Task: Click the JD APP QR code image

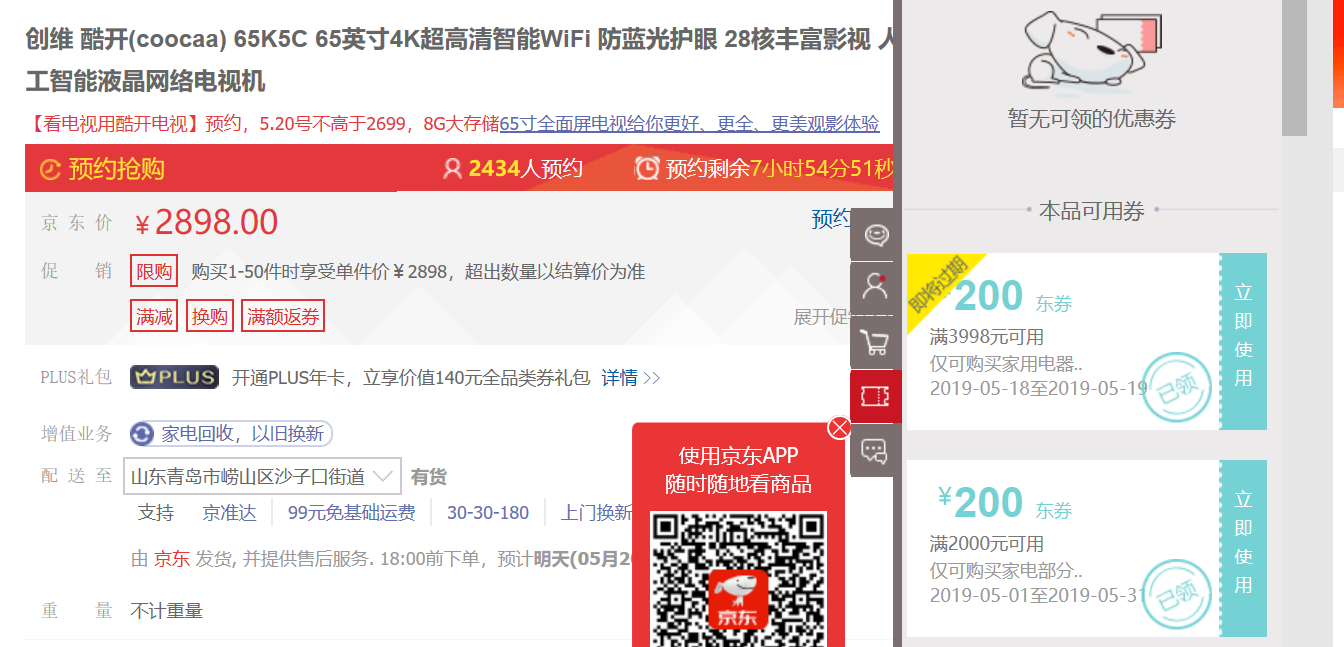Action: [x=738, y=578]
